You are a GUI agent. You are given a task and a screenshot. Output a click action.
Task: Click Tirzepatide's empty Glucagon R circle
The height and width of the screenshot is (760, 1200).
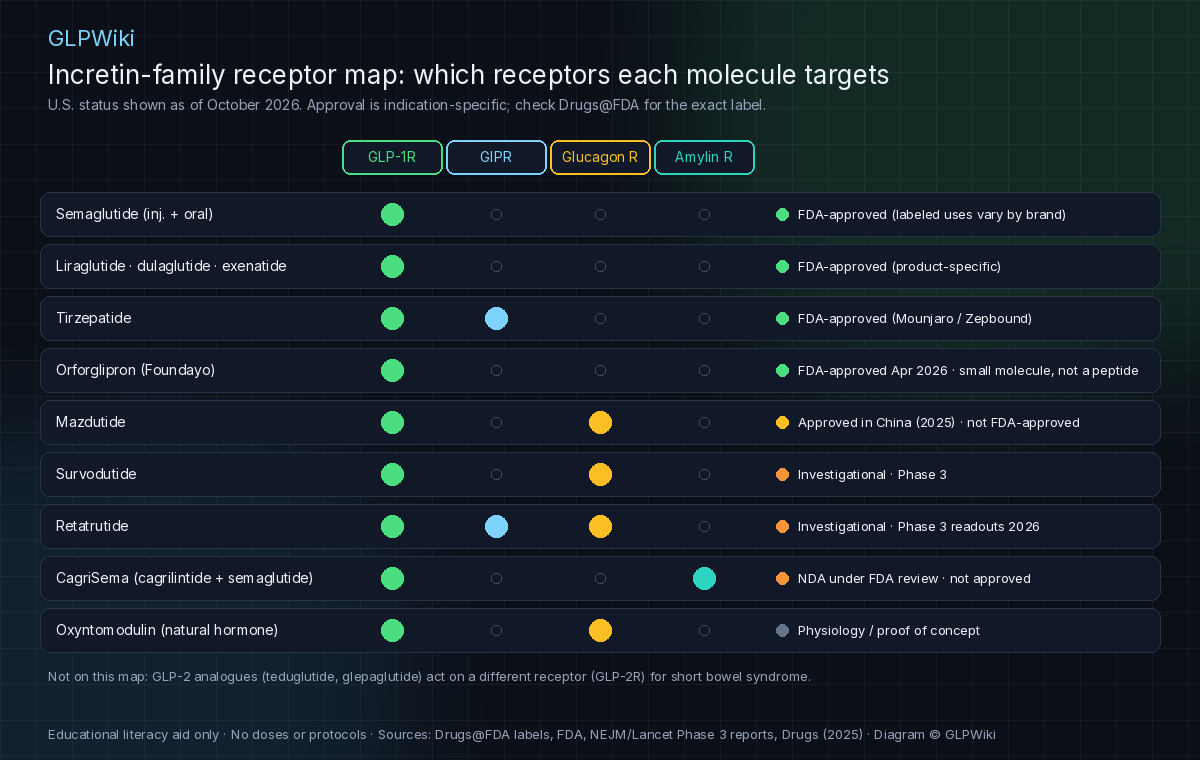600,318
